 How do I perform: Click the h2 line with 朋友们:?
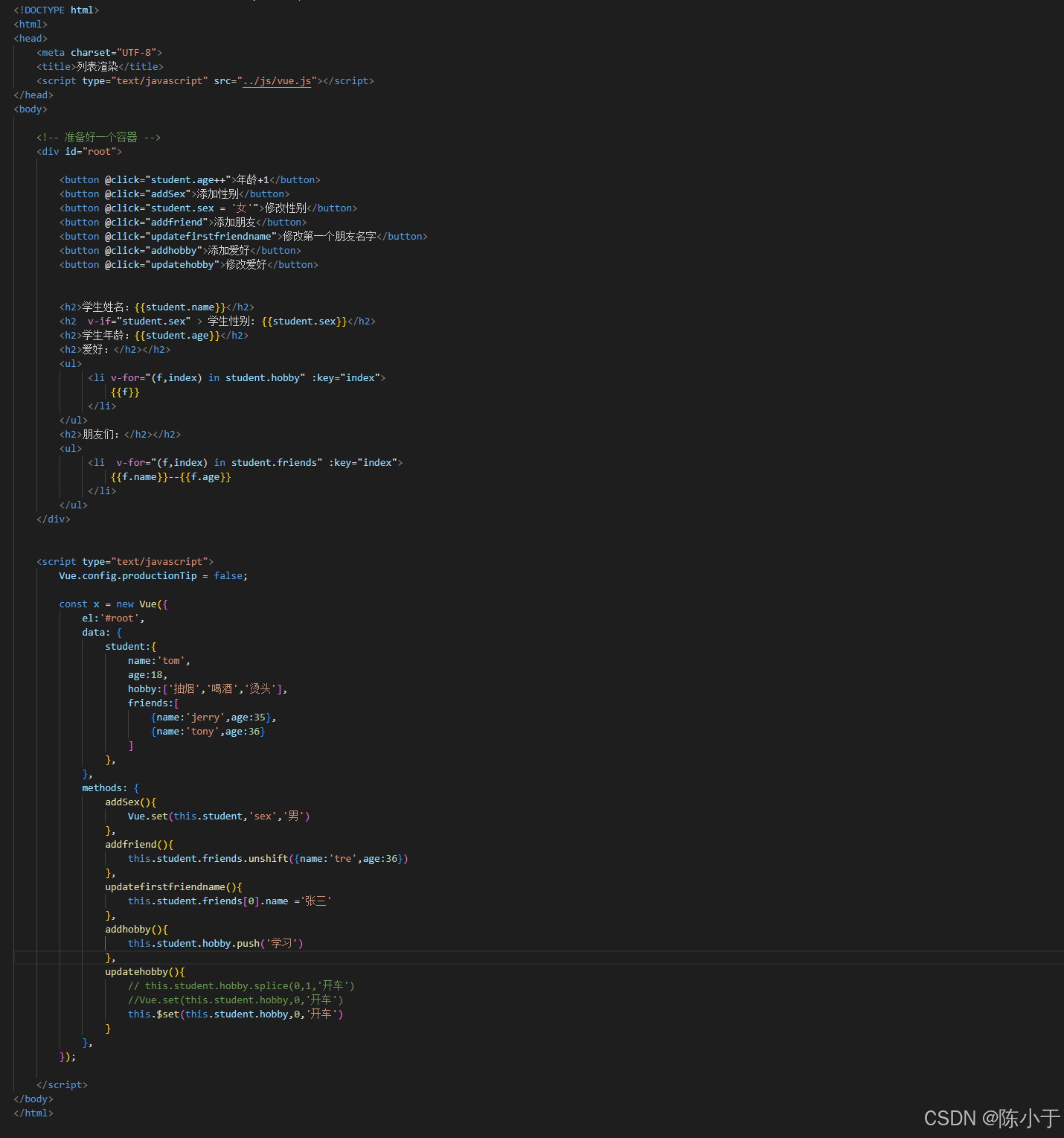pyautogui.click(x=121, y=434)
